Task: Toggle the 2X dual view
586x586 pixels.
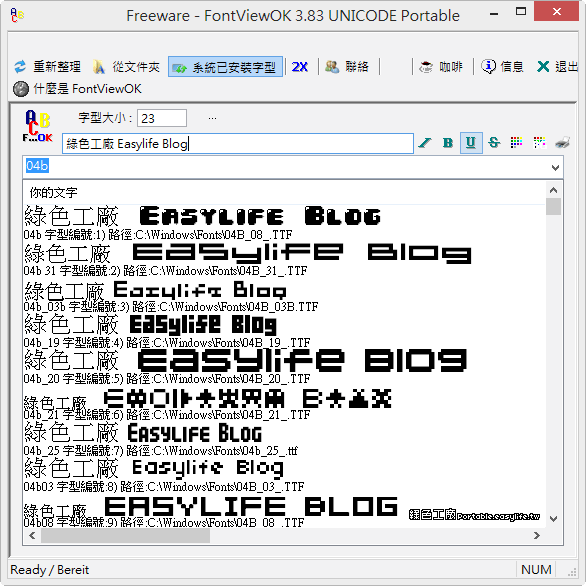Action: [x=299, y=67]
